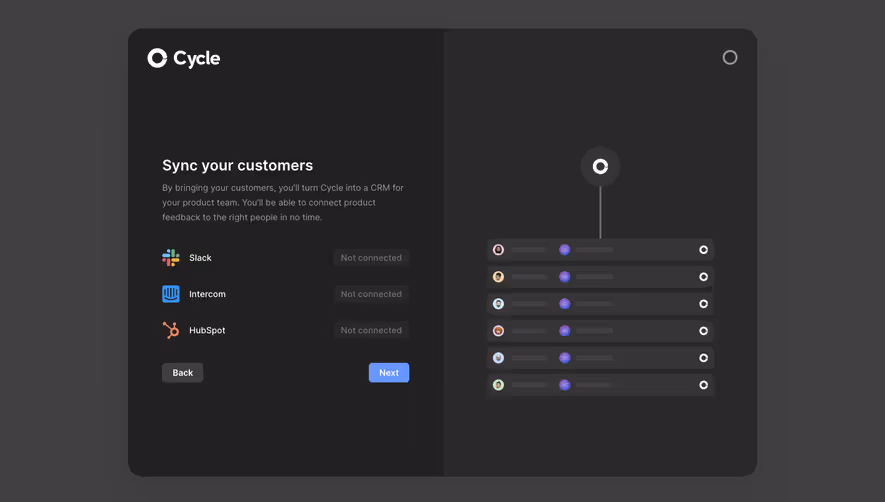The height and width of the screenshot is (502, 885).
Task: Click the Intercom integration label
Action: click(x=207, y=294)
